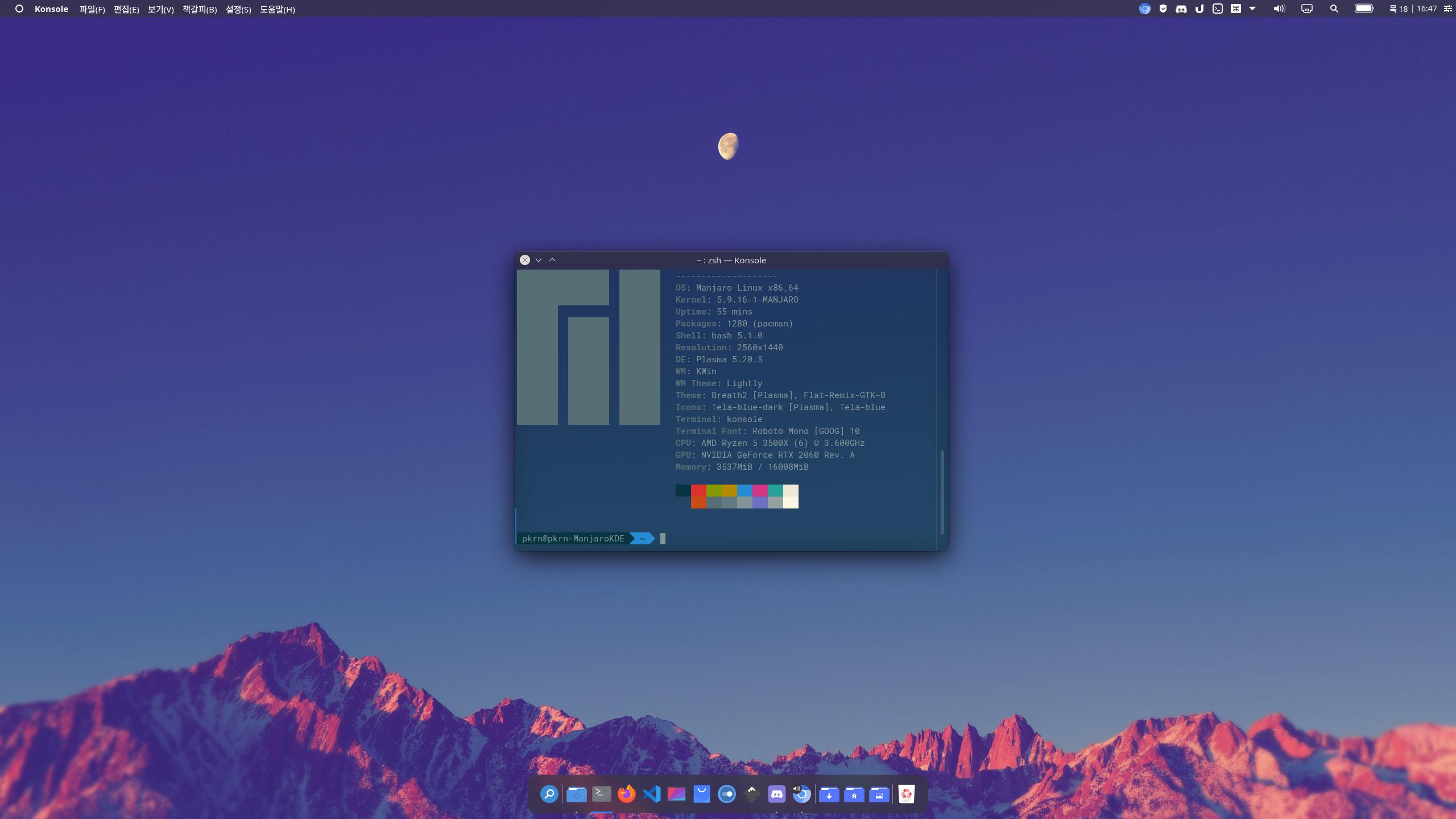The image size is (1456, 819).
Task: Click the terminal prompt cursor area
Action: [x=663, y=539]
